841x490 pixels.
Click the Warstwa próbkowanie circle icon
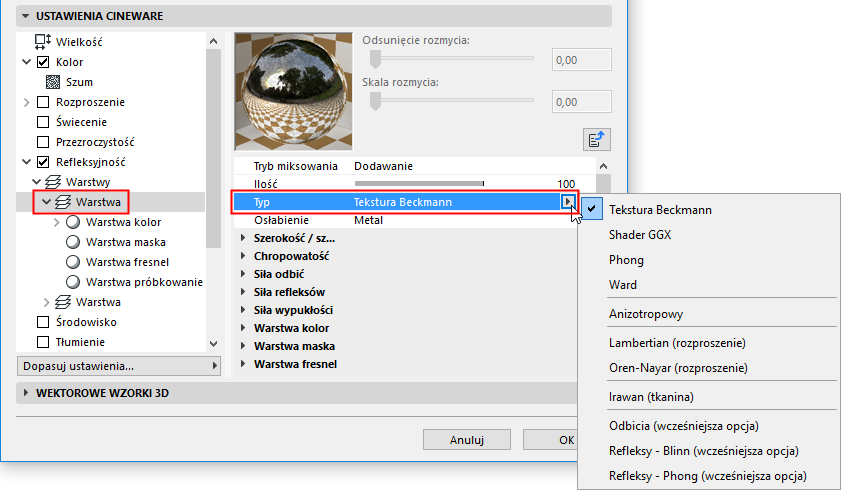[x=73, y=282]
